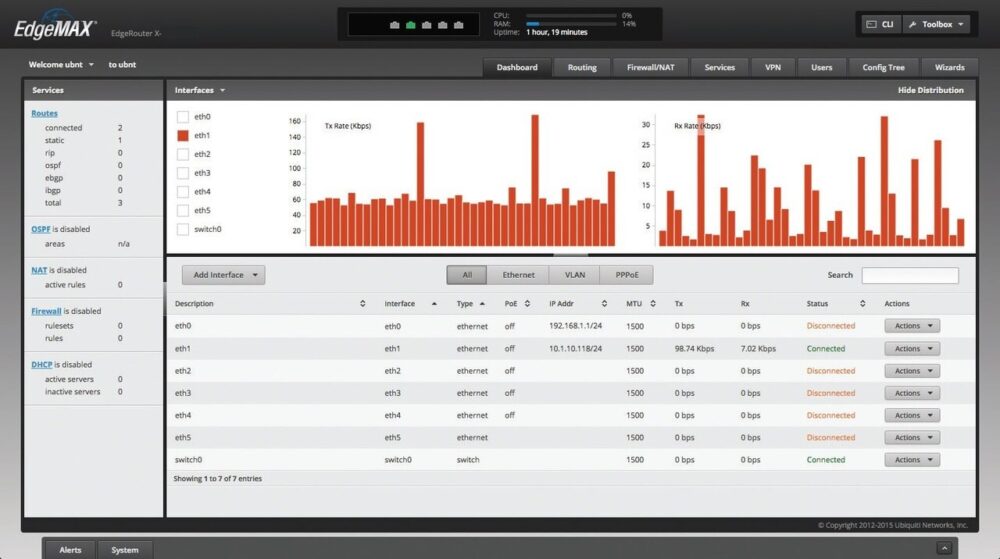This screenshot has height=559, width=1000.
Task: Collapse the bottom panel with arrow icon
Action: point(943,548)
